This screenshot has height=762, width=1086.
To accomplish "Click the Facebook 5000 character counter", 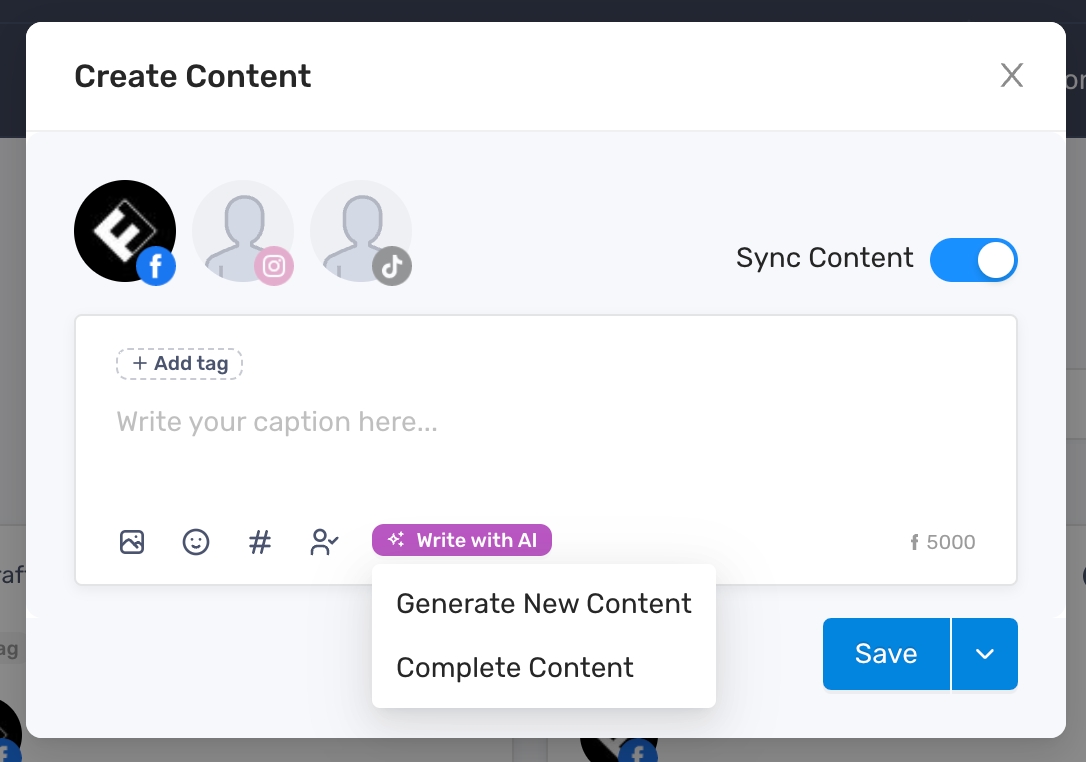I will click(943, 543).
